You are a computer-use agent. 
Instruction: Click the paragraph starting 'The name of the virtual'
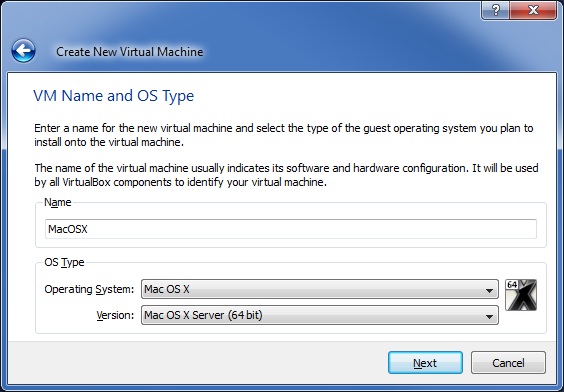point(286,175)
